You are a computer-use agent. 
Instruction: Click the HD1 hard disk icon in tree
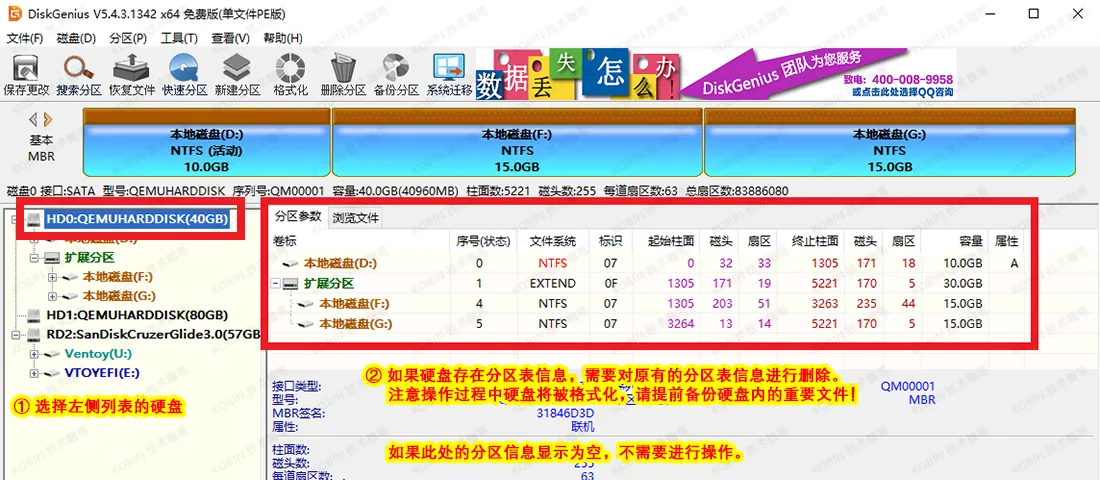click(x=34, y=314)
